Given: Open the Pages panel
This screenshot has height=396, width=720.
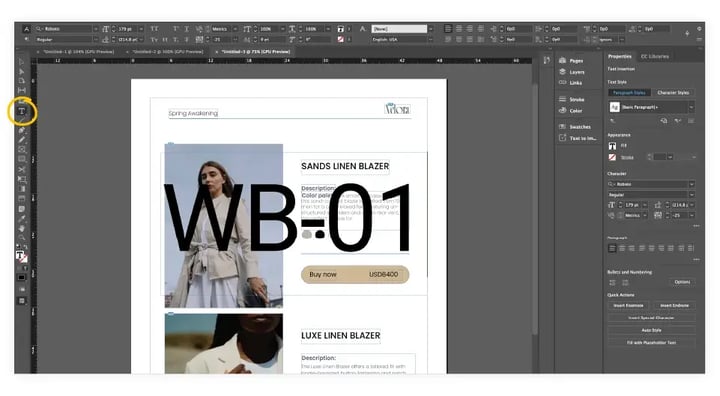Looking at the screenshot, I should point(571,61).
